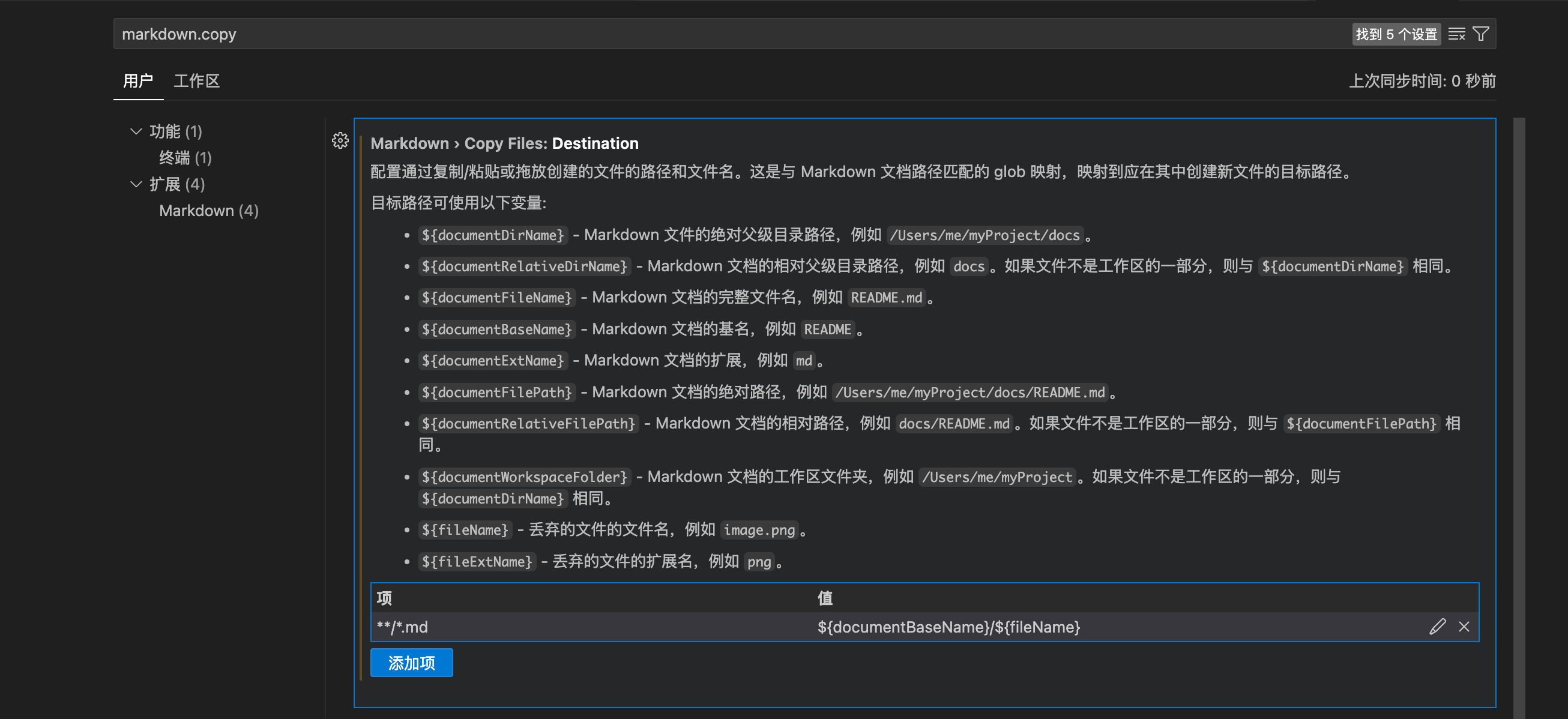The image size is (1568, 719).
Task: Click the gear icon beside Destination setting
Action: coord(340,141)
